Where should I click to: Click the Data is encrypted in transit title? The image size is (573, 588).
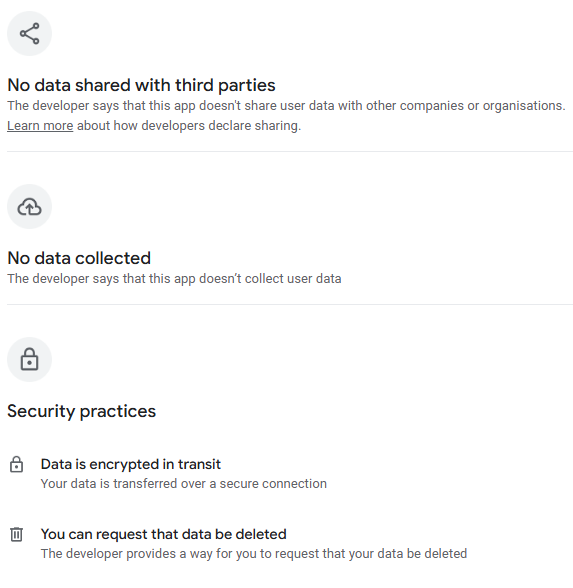pos(130,464)
